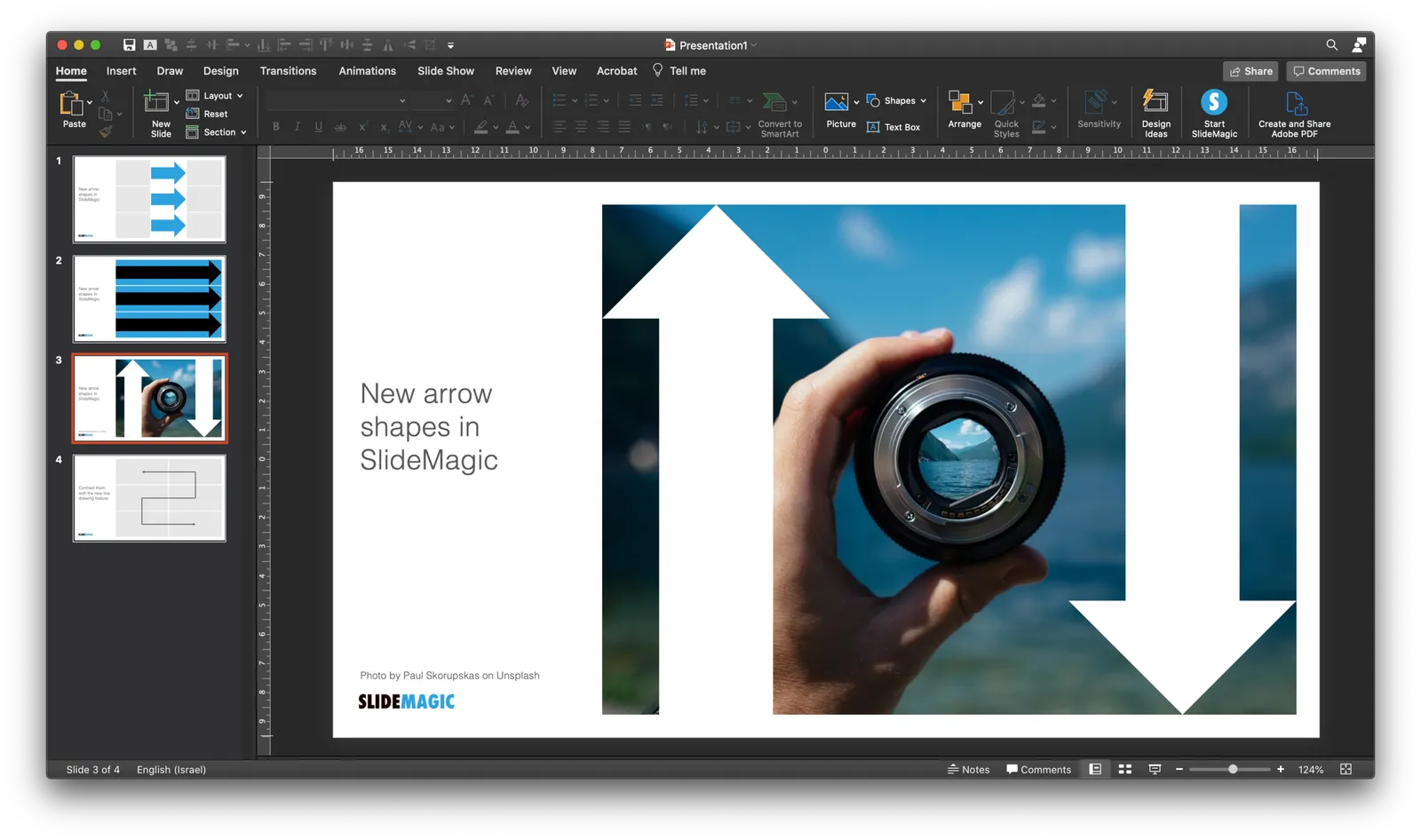The image size is (1421, 840).
Task: Switch to the Design tab
Action: point(221,71)
